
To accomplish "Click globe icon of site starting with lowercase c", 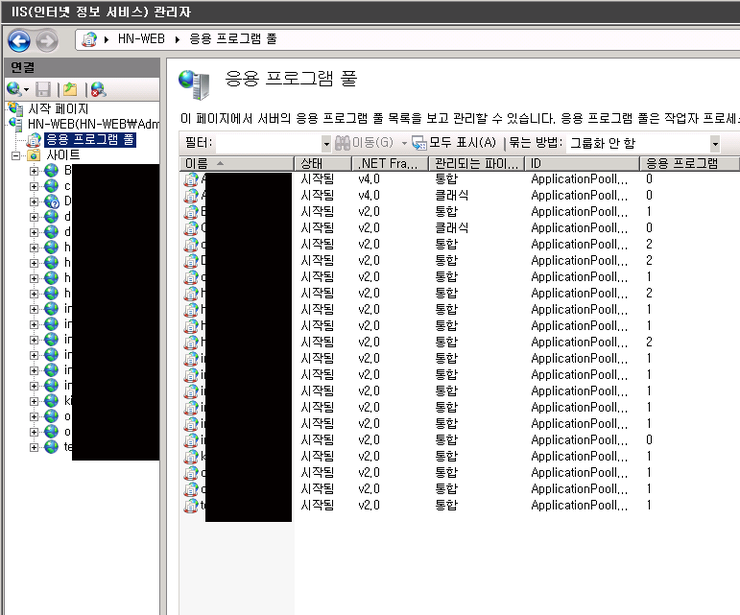I will click(x=51, y=186).
